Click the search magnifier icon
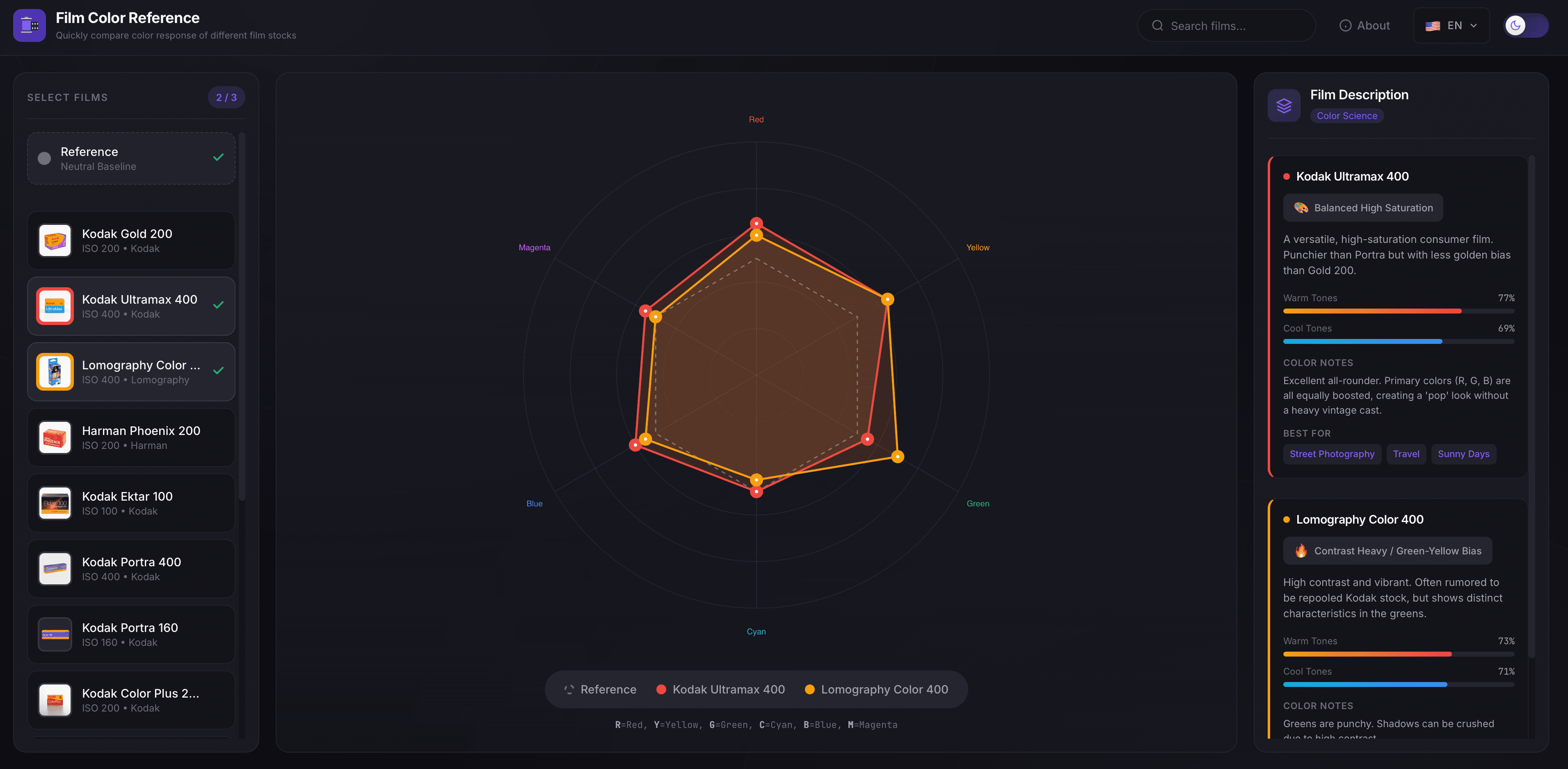The image size is (1568, 769). pyautogui.click(x=1158, y=25)
